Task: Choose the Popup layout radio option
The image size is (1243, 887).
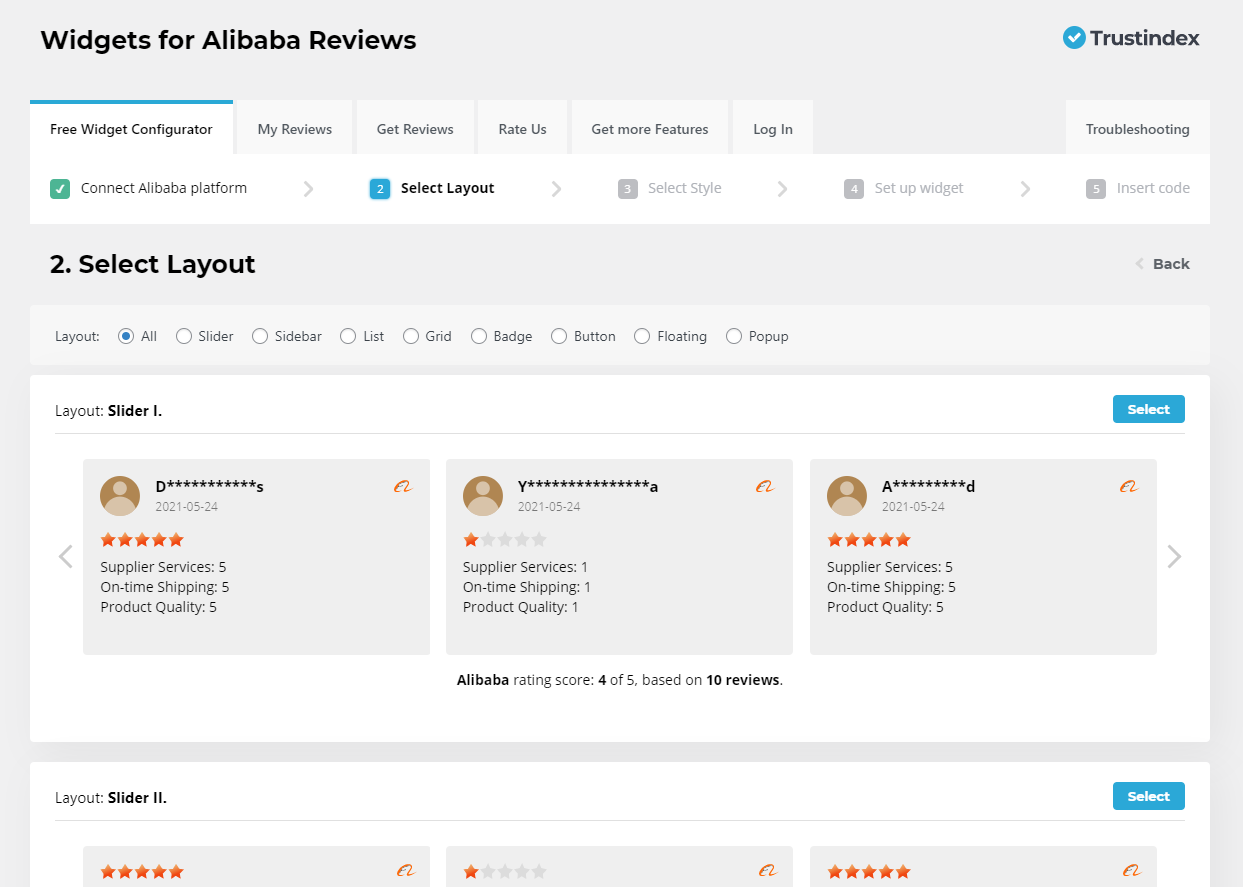Action: [x=735, y=336]
